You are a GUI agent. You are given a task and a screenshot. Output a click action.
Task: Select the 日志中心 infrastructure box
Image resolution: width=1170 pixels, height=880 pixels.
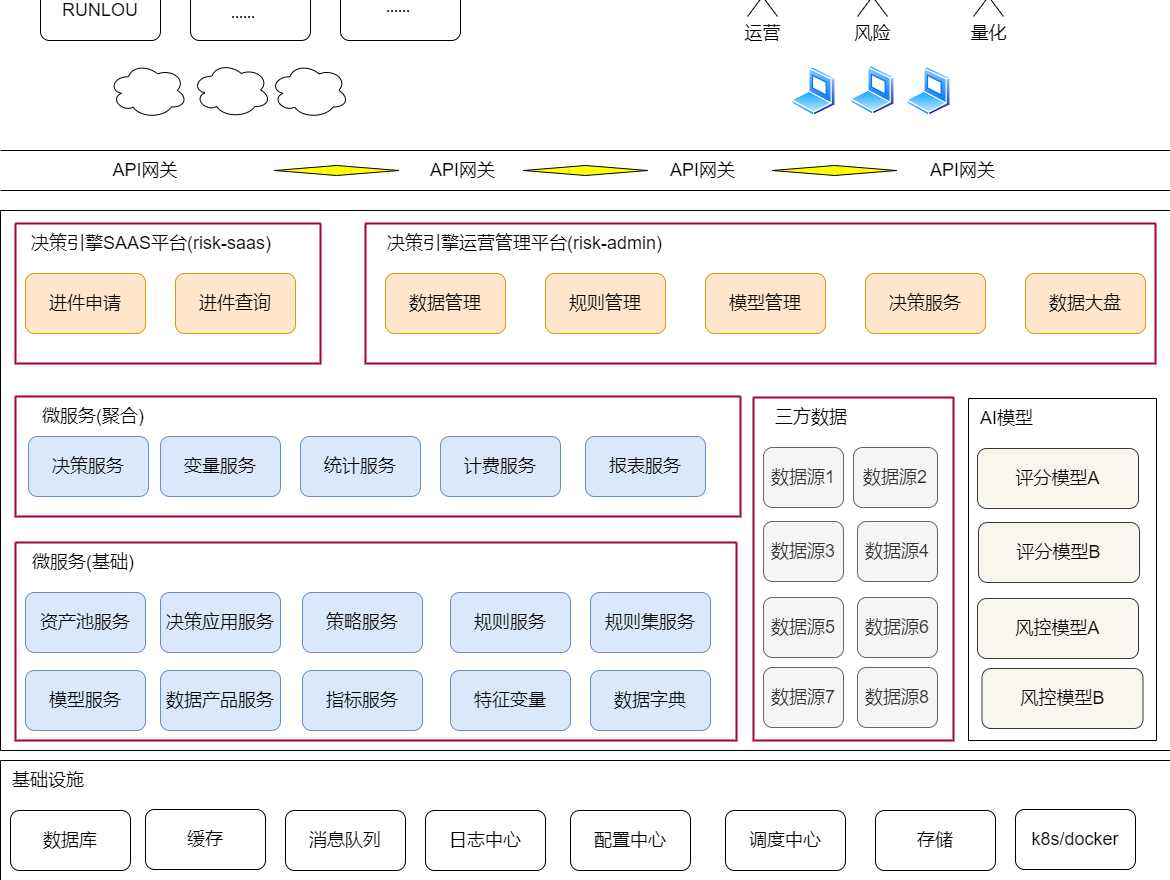pos(485,840)
